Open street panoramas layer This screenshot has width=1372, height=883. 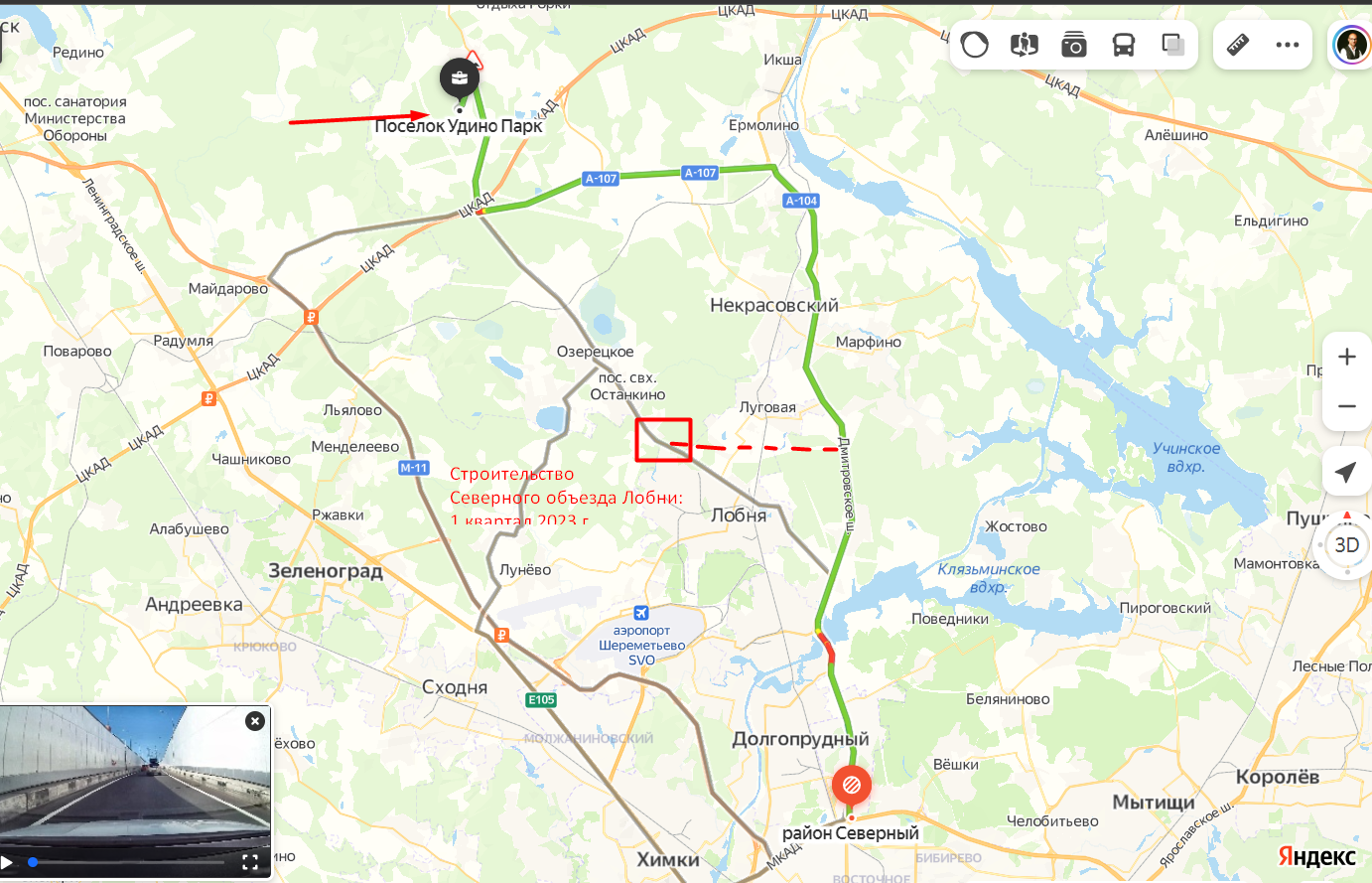tap(1025, 45)
